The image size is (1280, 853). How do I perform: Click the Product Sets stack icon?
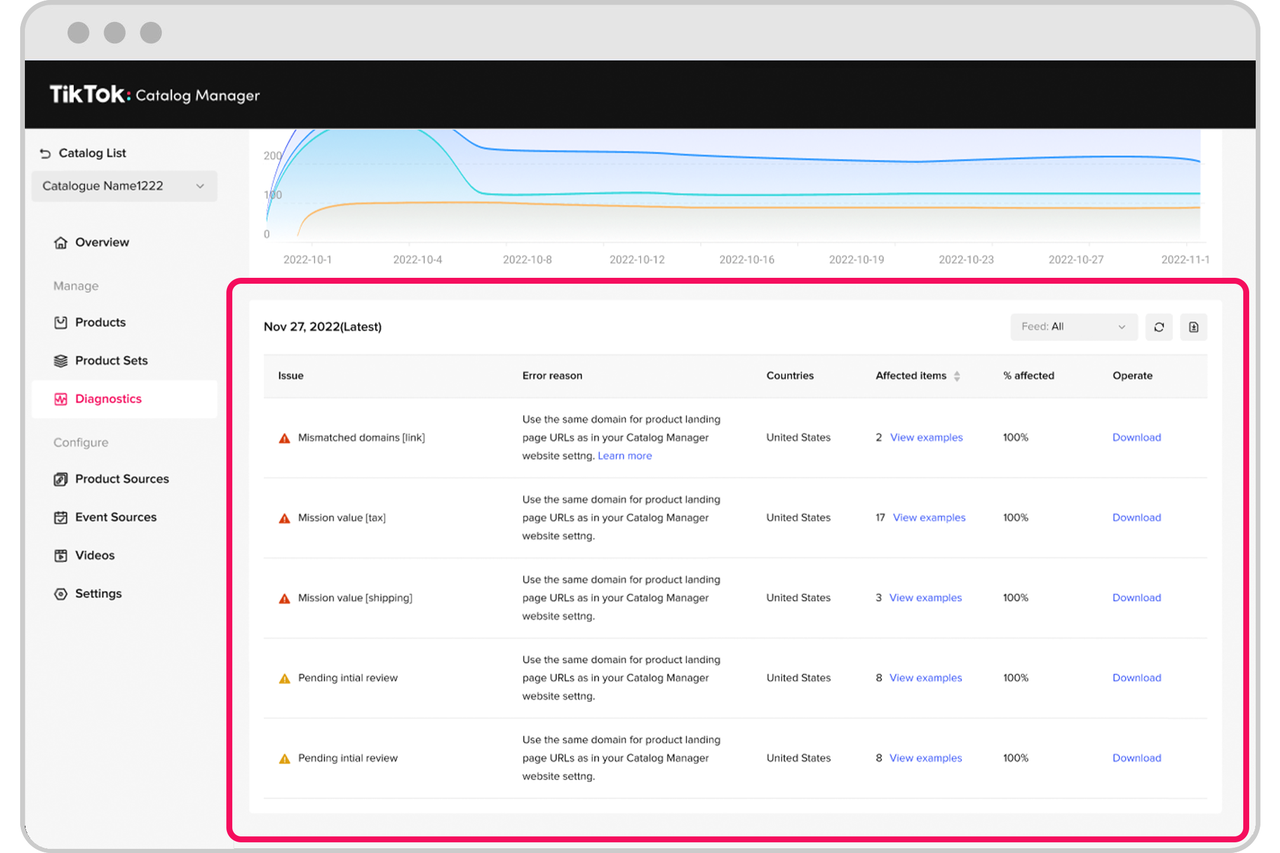(x=61, y=361)
